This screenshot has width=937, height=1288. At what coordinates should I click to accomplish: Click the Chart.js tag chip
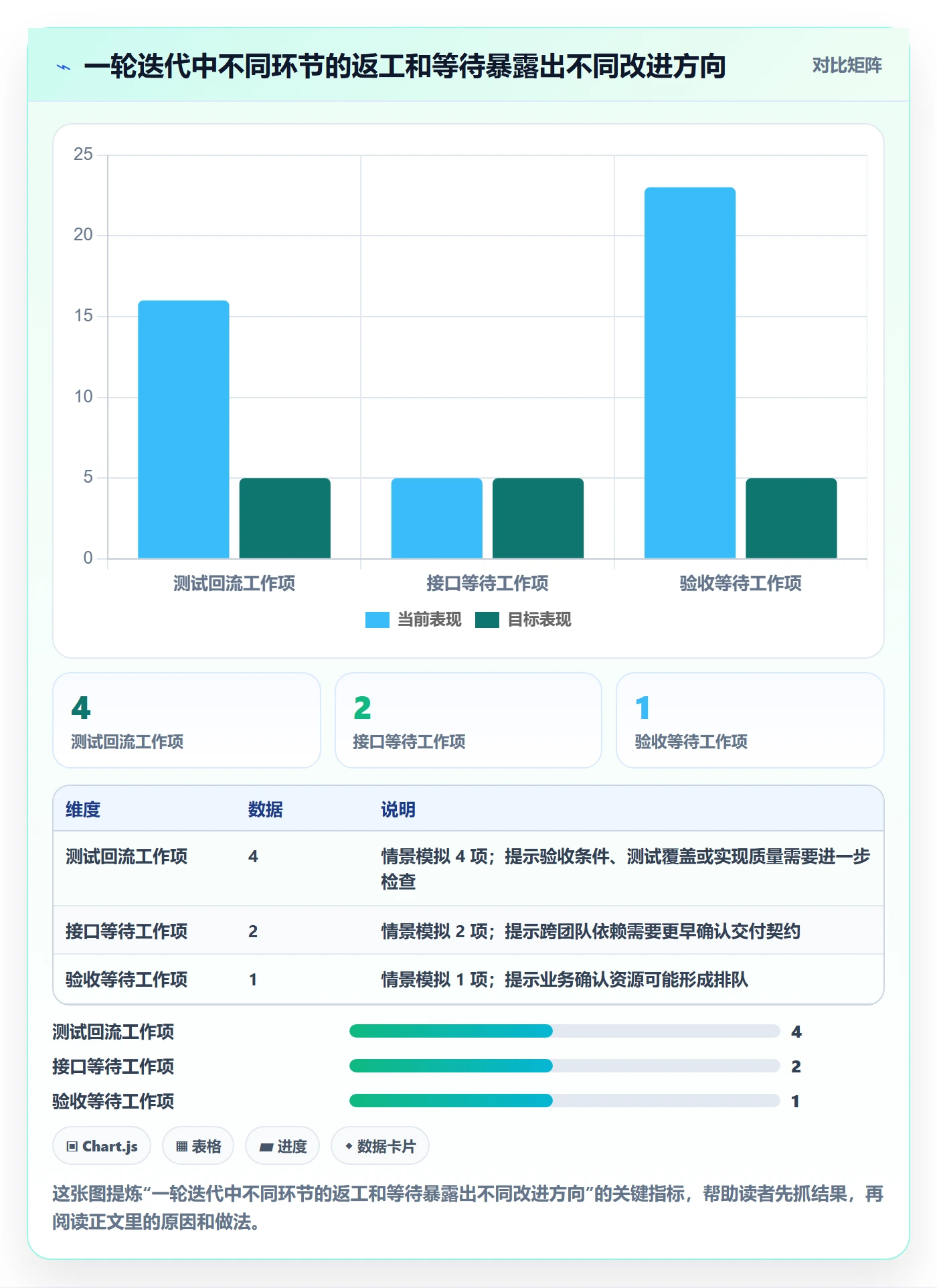pyautogui.click(x=102, y=1146)
